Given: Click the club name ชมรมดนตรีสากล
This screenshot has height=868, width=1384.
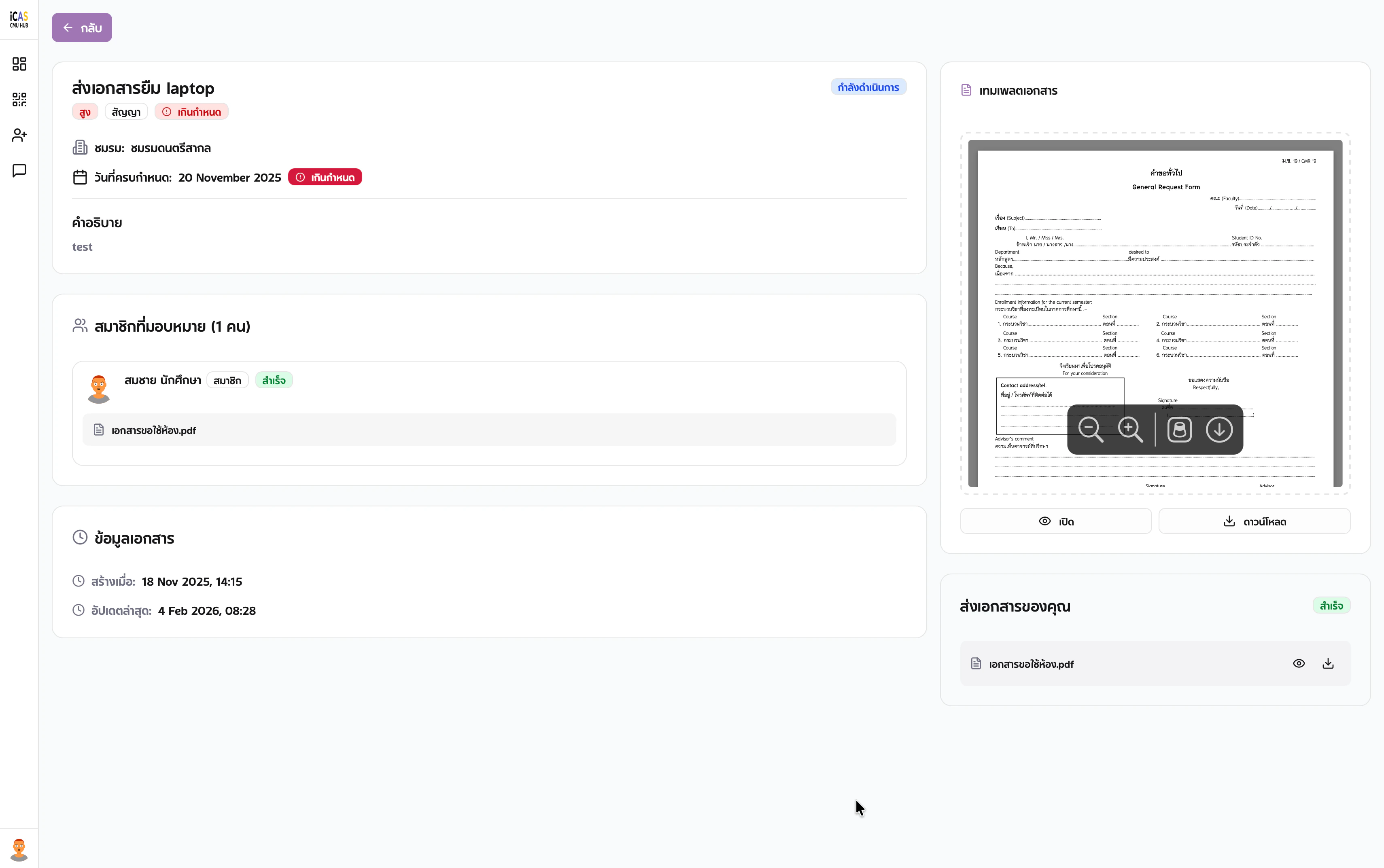Looking at the screenshot, I should coord(170,148).
